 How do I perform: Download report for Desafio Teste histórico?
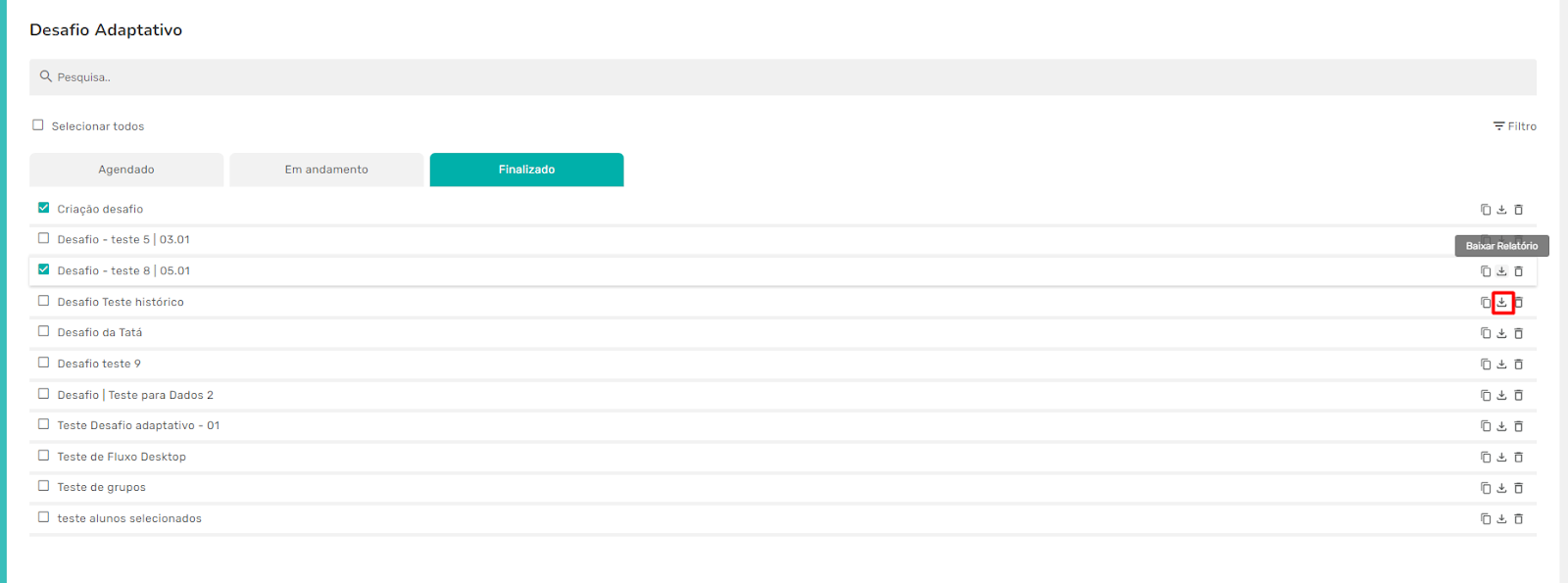[1501, 303]
